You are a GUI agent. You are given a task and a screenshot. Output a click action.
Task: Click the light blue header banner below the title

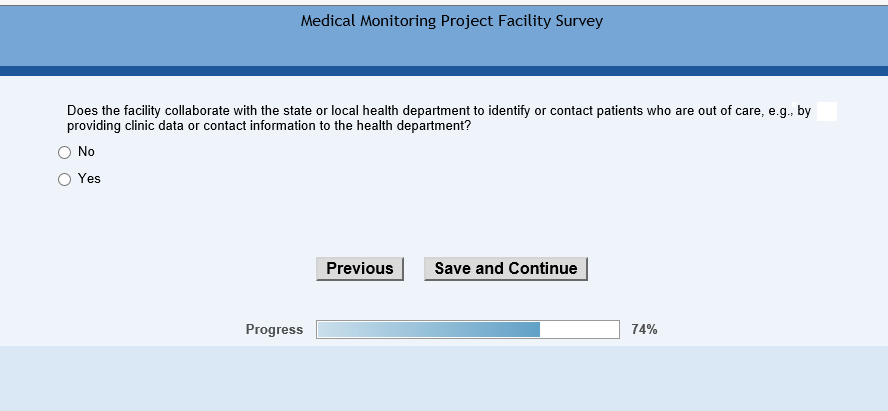(x=444, y=48)
